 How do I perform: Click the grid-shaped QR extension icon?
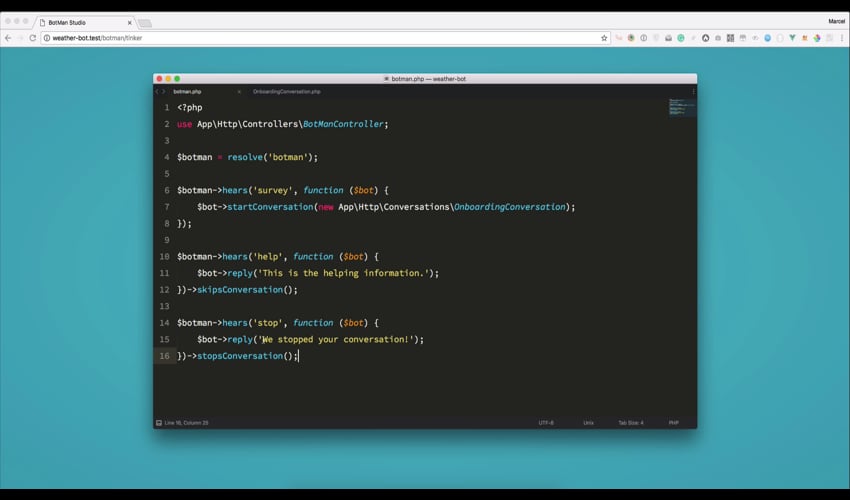pyautogui.click(x=730, y=38)
